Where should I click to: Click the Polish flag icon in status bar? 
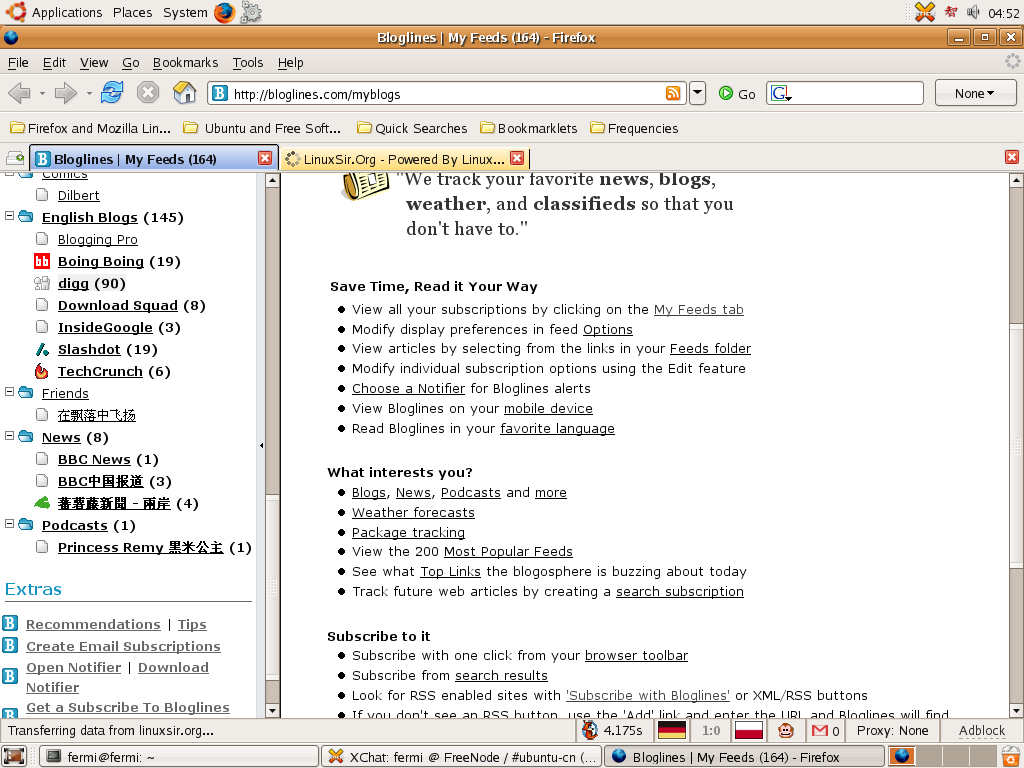point(748,730)
